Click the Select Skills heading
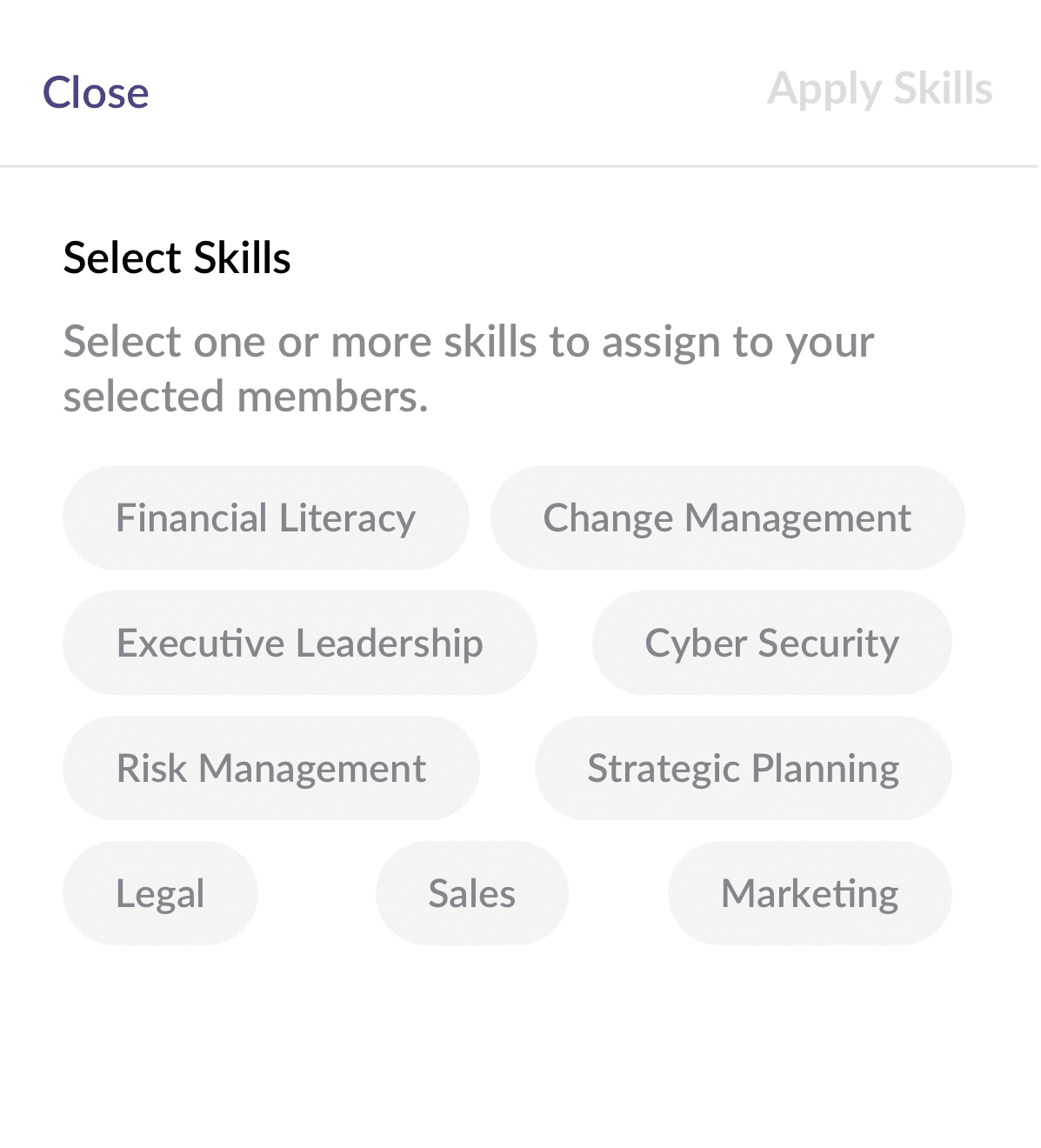This screenshot has height=1148, width=1041. pyautogui.click(x=177, y=257)
